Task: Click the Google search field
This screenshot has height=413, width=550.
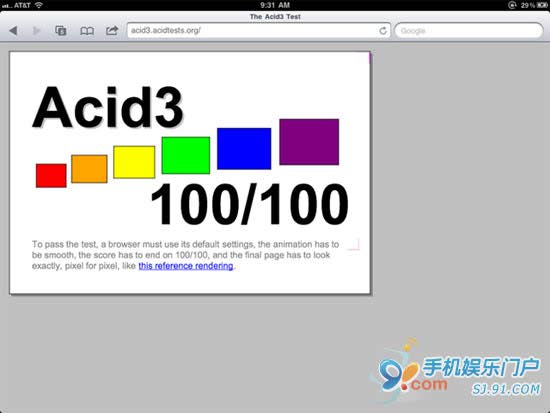Action: [469, 31]
